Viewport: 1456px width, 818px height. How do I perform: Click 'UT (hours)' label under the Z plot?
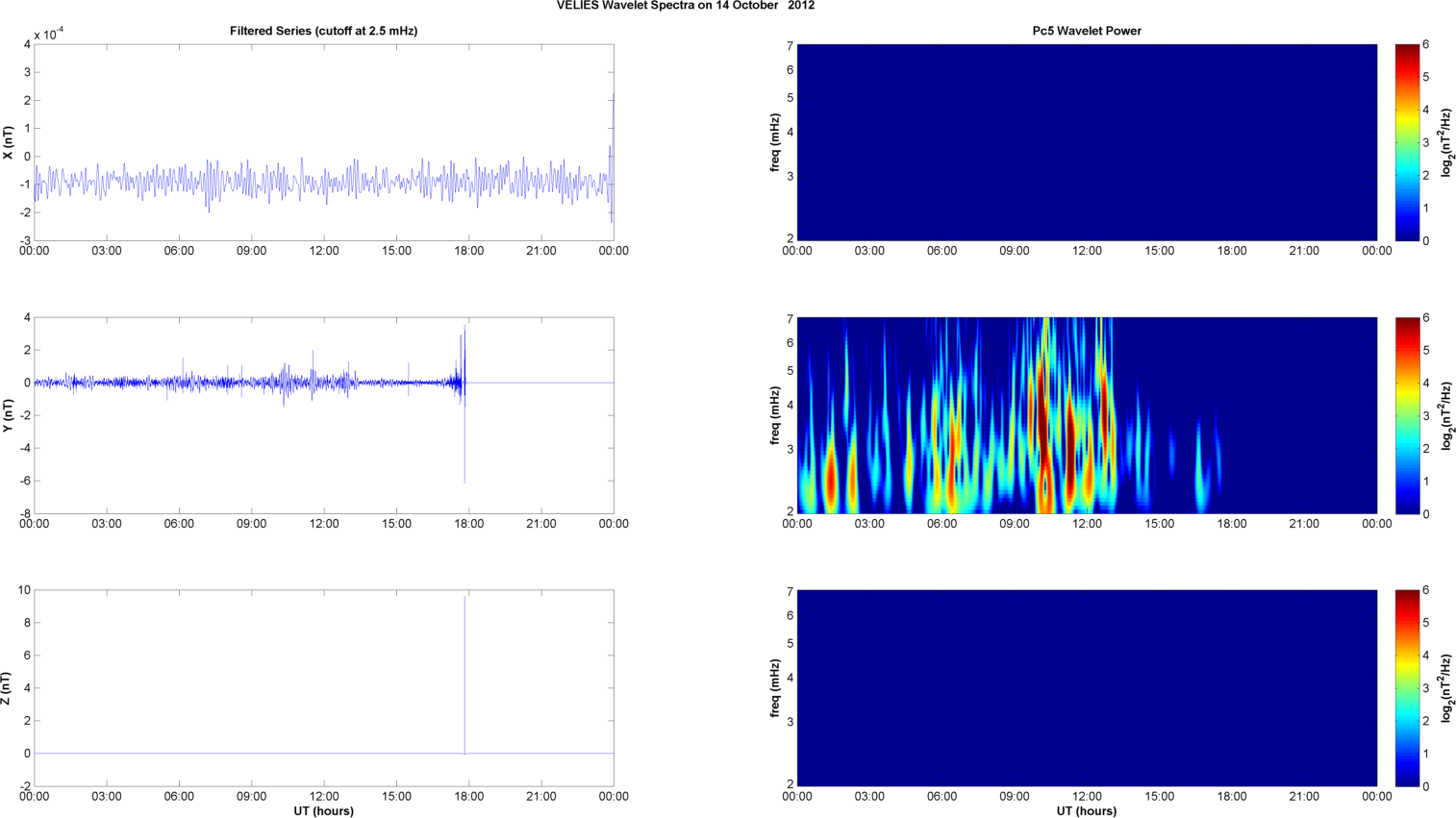coord(323,811)
